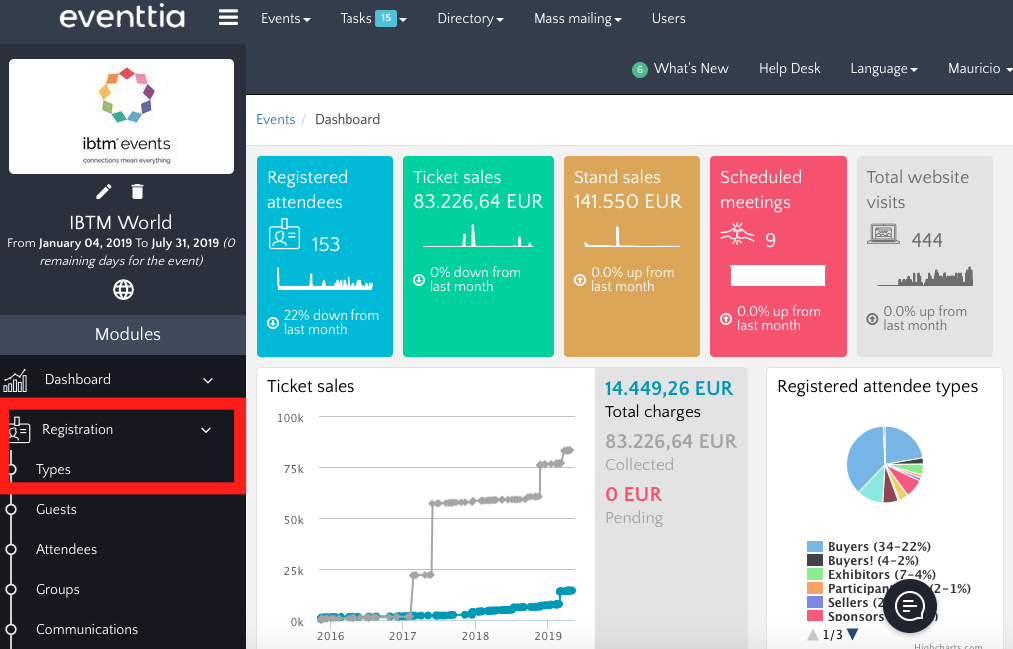Click the Registration badge icon in sidebar
1013x649 pixels.
click(18, 430)
